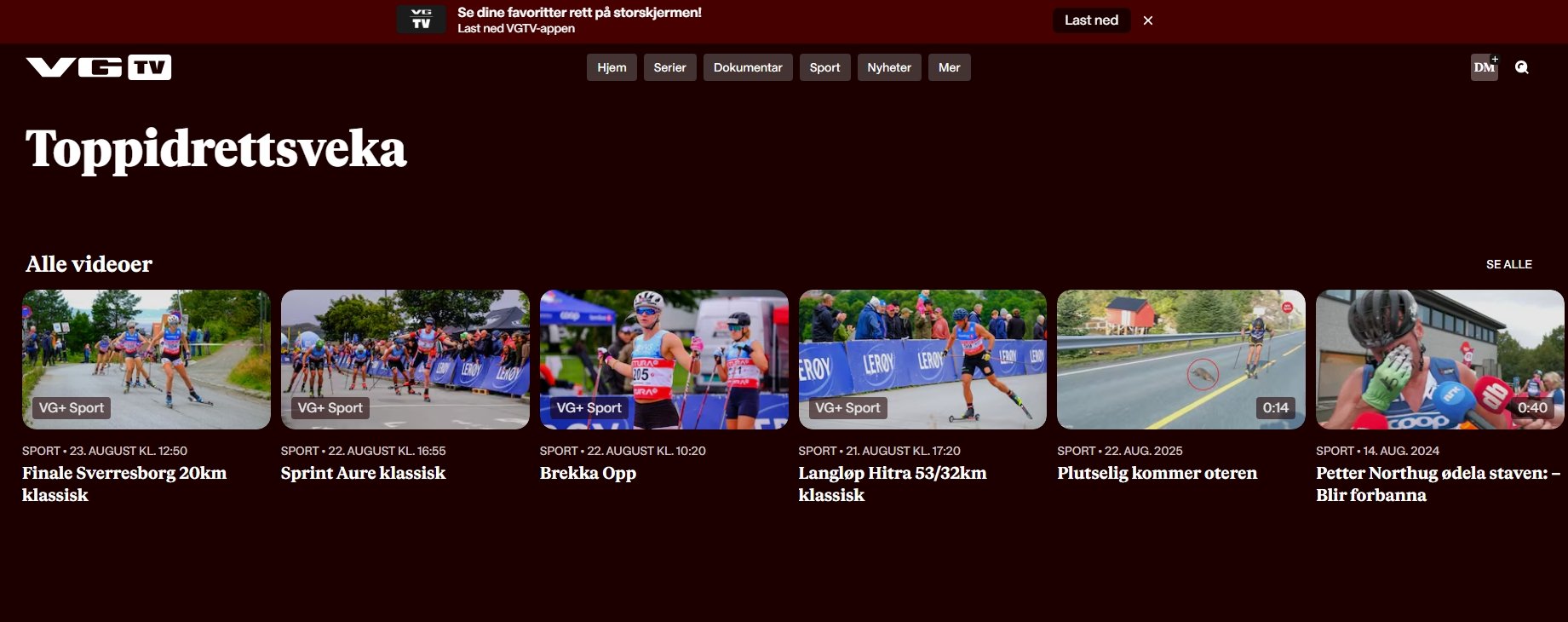Image resolution: width=1568 pixels, height=622 pixels.
Task: Click the text SPORT • 23. AUGUST KL. 12:50
Action: coord(105,451)
